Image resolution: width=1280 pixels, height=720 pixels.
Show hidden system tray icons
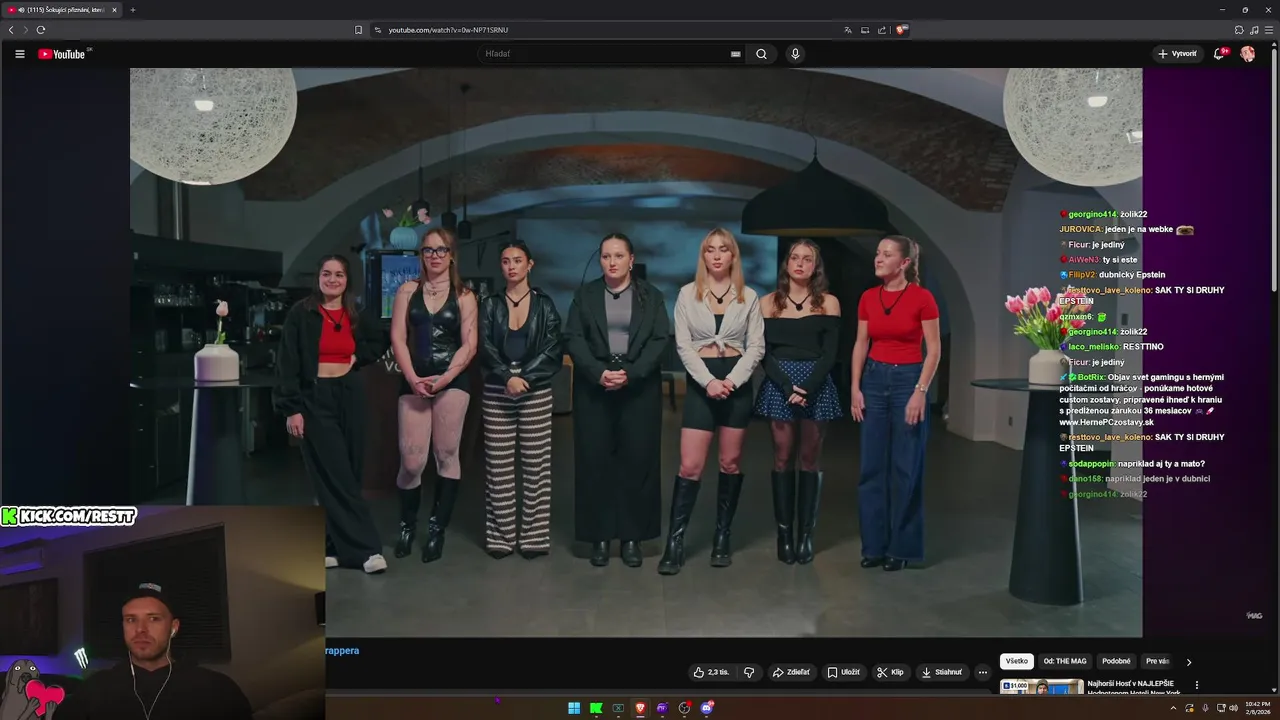point(1174,708)
